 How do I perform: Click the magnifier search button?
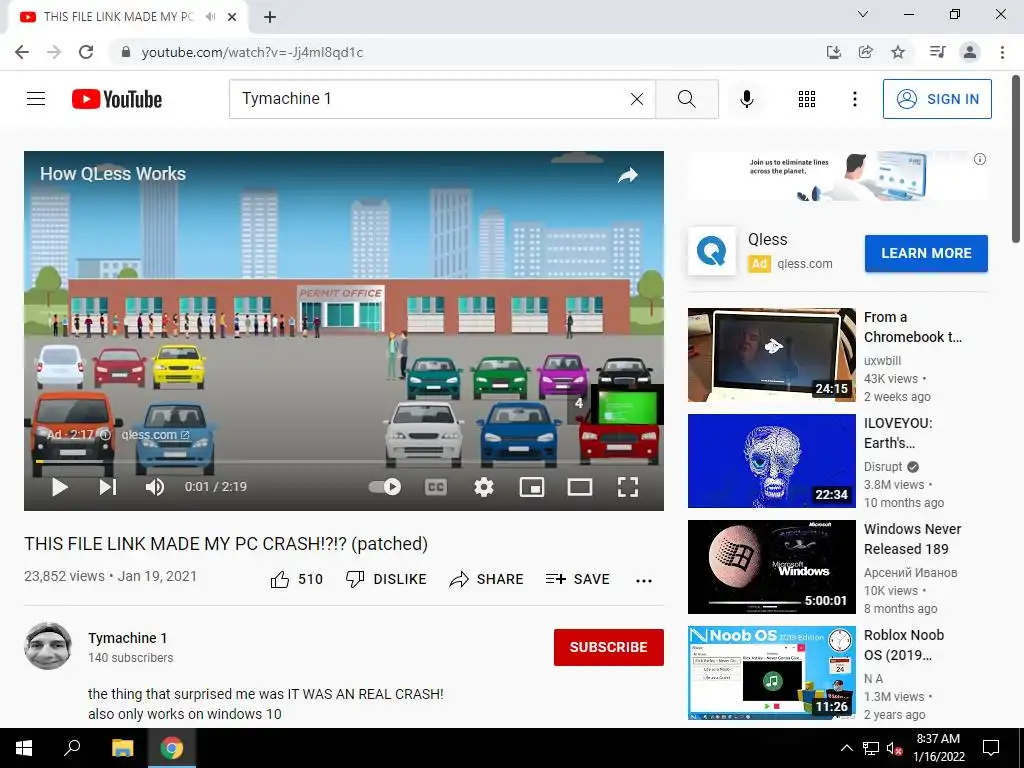[x=687, y=99]
